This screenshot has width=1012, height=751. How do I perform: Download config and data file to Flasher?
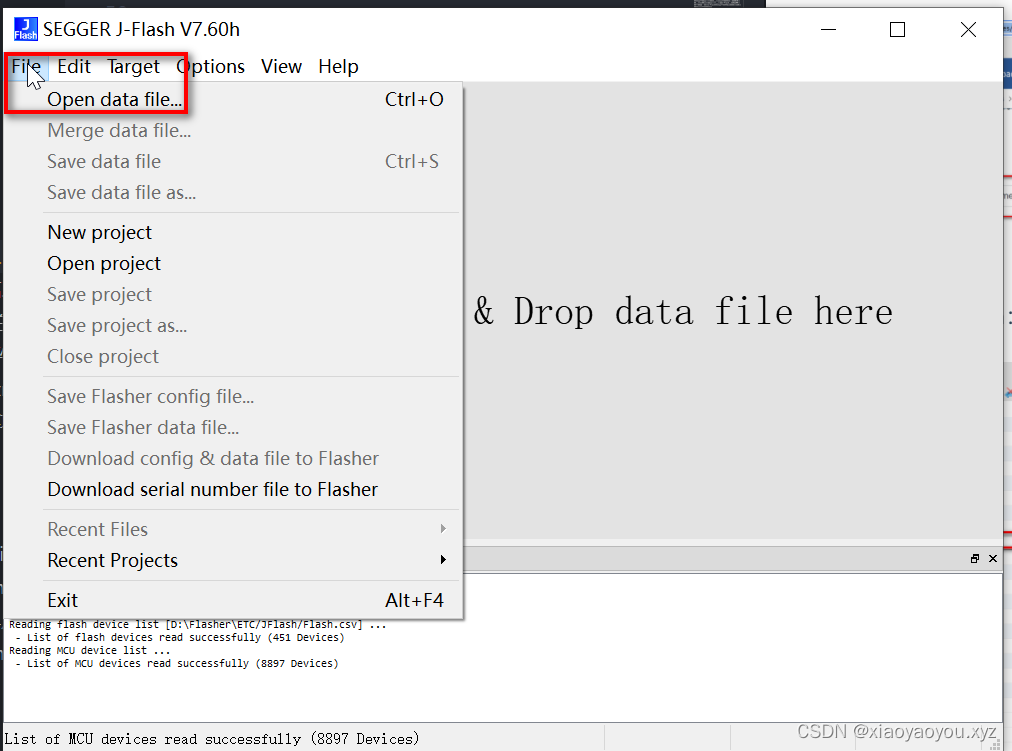pos(213,458)
